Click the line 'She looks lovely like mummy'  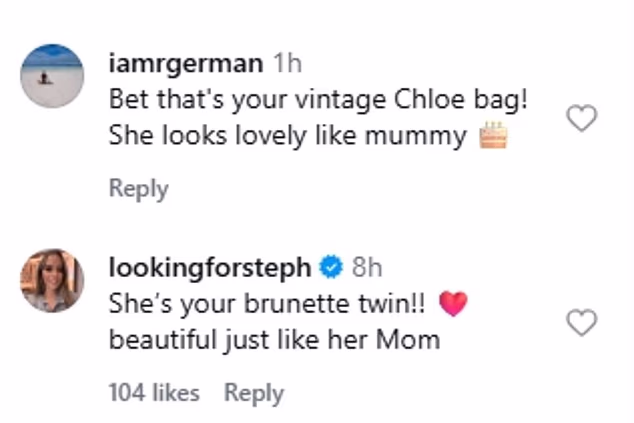(288, 135)
